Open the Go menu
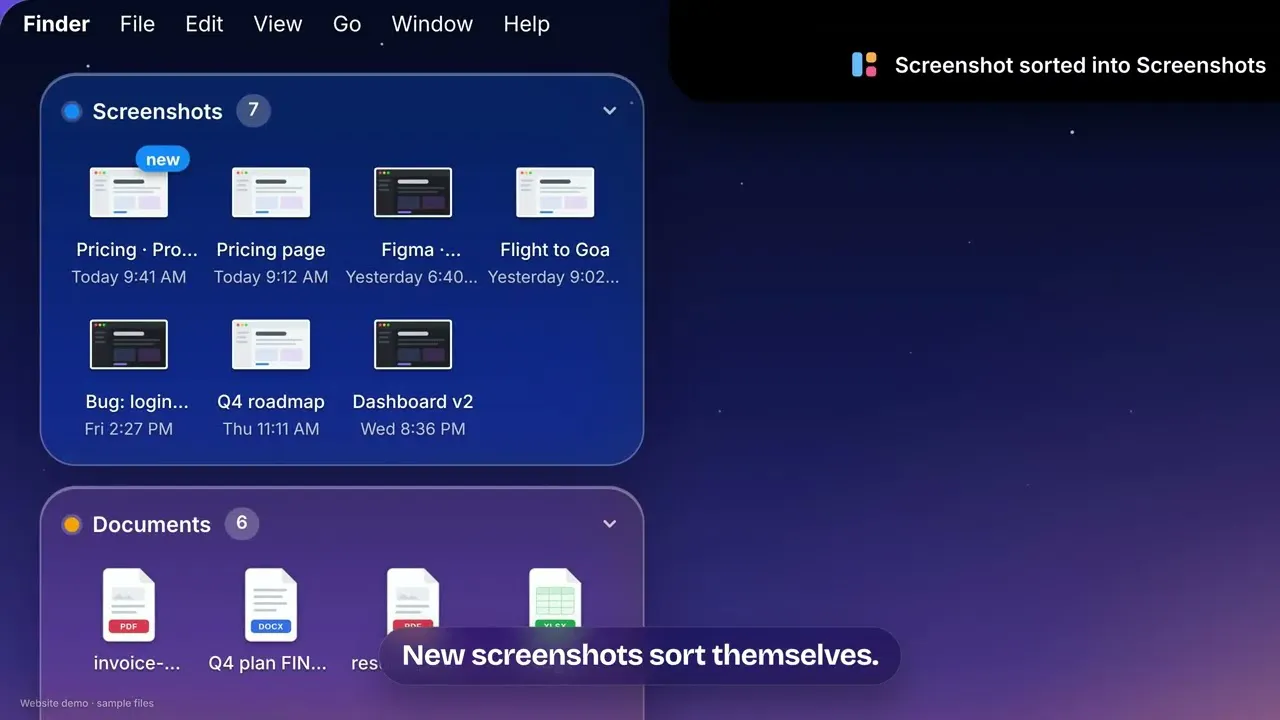This screenshot has height=720, width=1280. point(347,24)
